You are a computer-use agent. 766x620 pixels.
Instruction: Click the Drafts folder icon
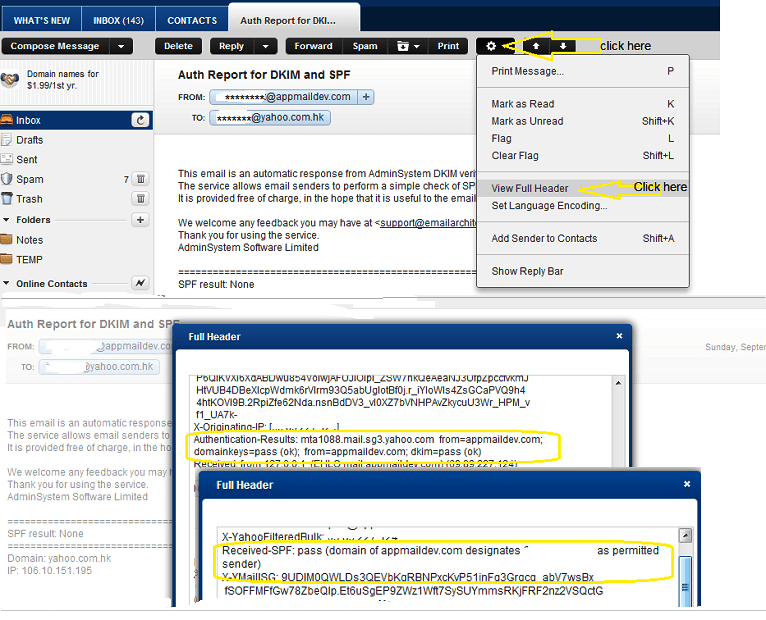point(6,140)
